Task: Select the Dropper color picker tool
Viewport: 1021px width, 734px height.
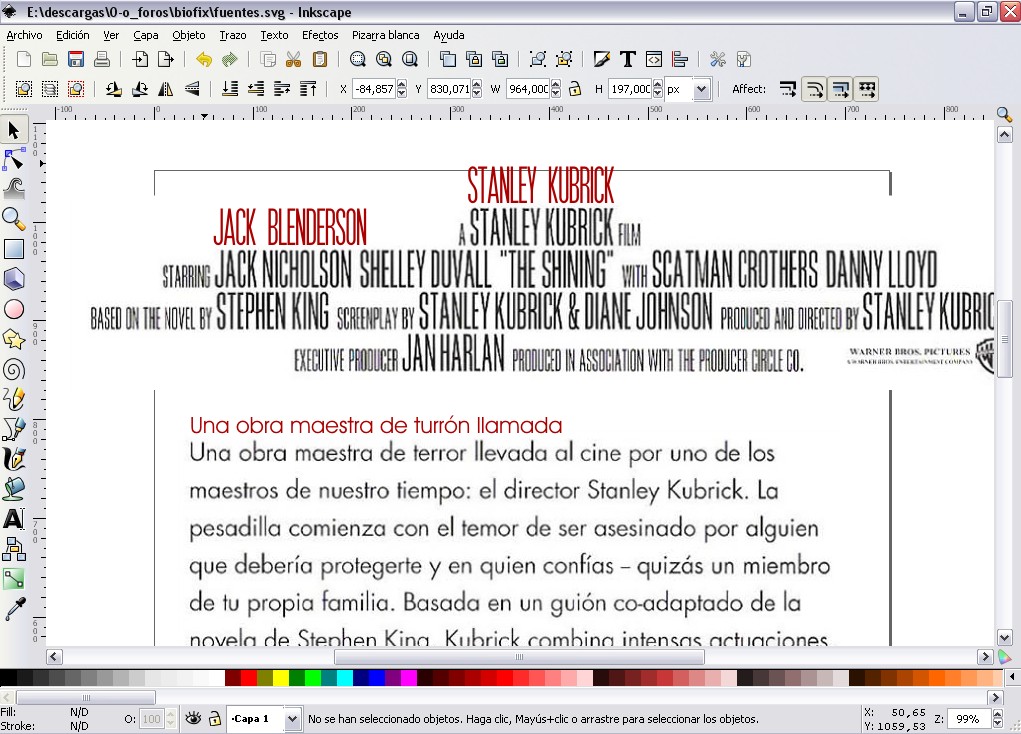Action: point(14,609)
